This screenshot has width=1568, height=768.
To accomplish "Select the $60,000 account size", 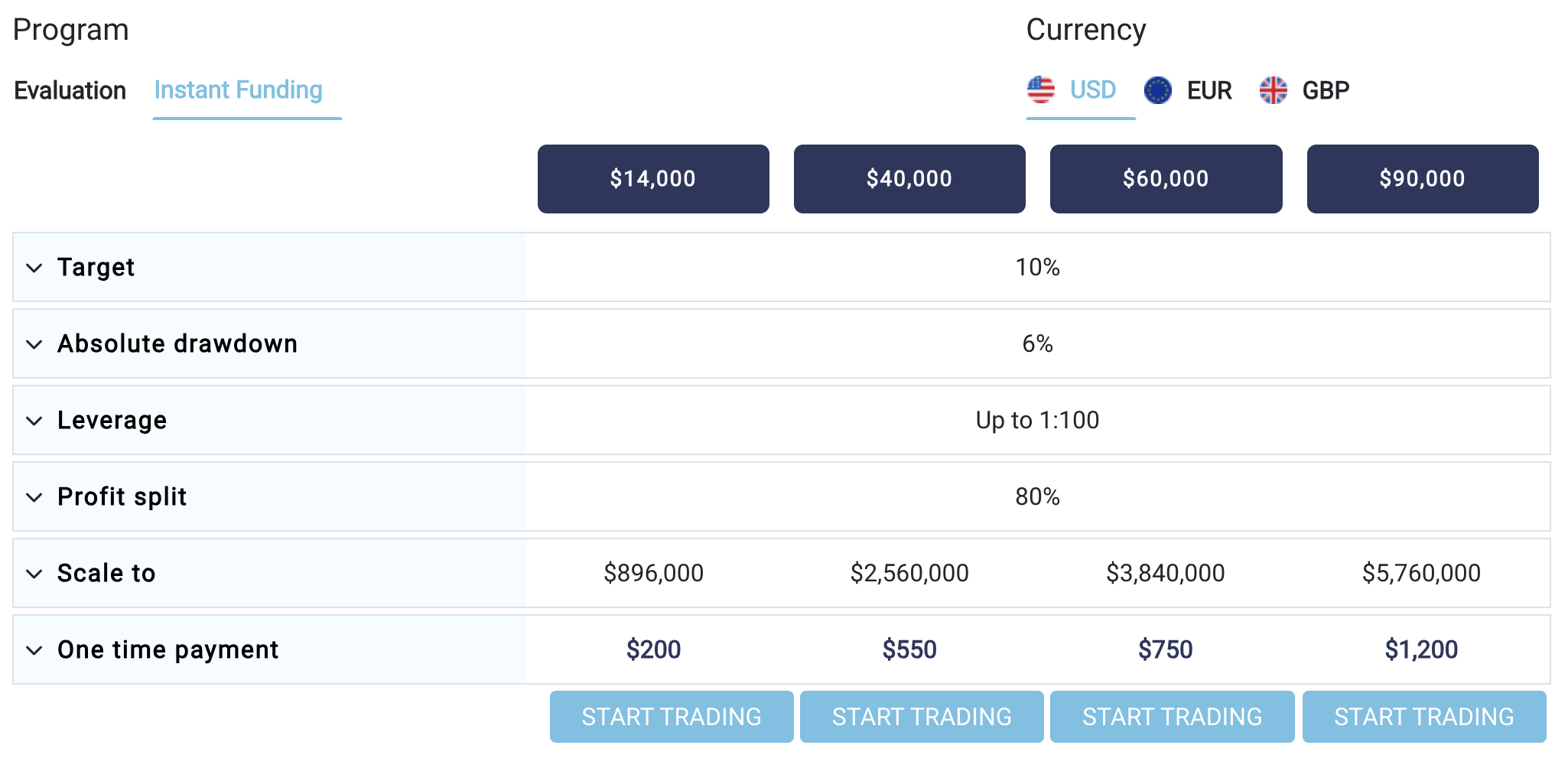I will coord(1166,179).
